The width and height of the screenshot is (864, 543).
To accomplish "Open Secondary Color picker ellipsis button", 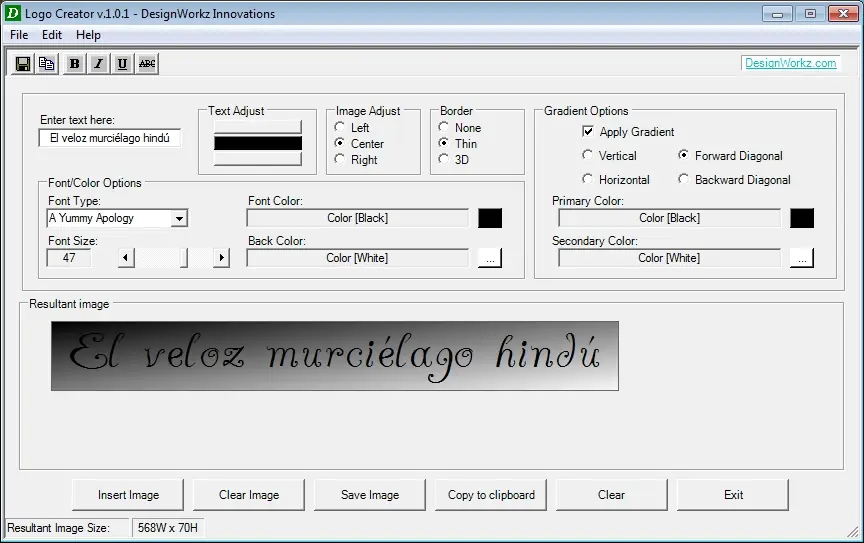I will point(802,258).
